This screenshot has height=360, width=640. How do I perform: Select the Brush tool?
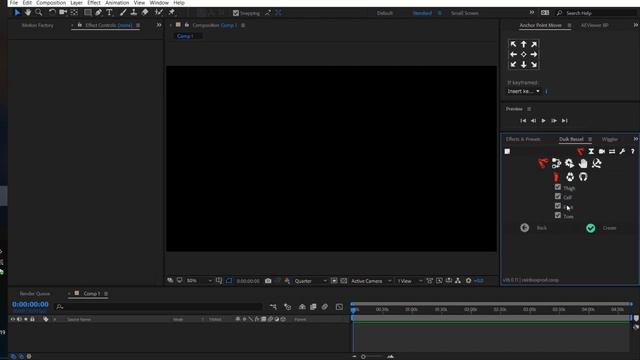123,13
